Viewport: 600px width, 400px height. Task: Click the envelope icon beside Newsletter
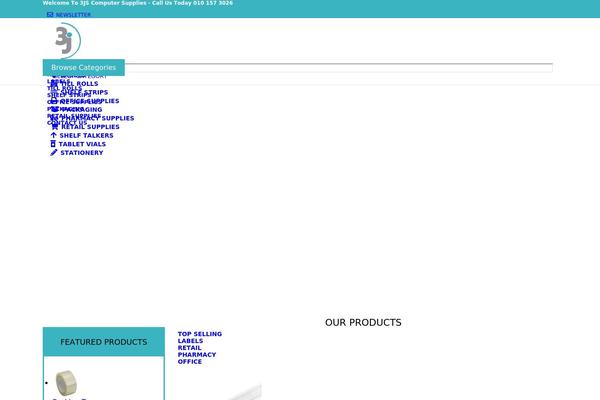(50, 15)
